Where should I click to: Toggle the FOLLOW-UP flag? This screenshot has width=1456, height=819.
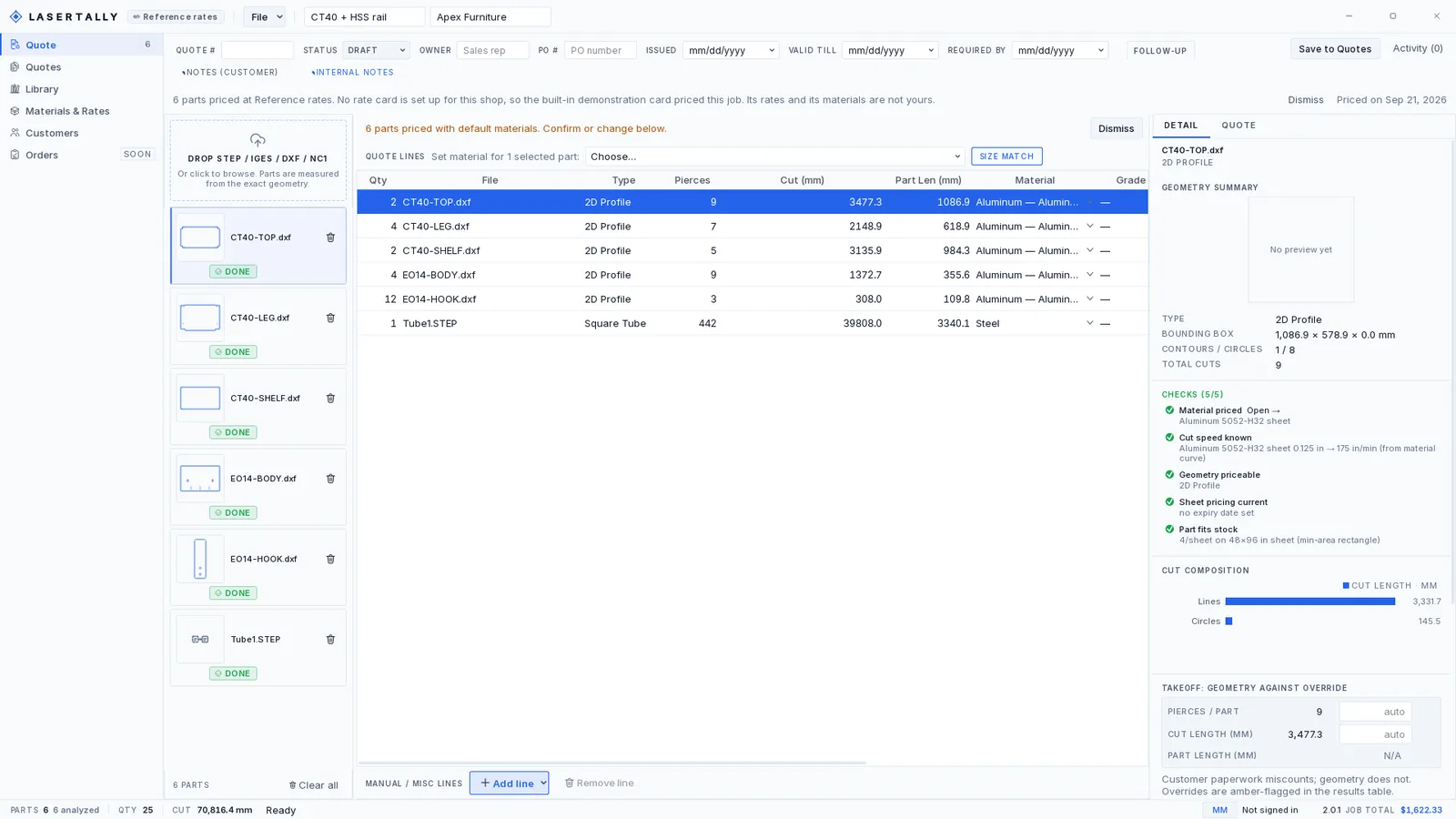point(1160,51)
